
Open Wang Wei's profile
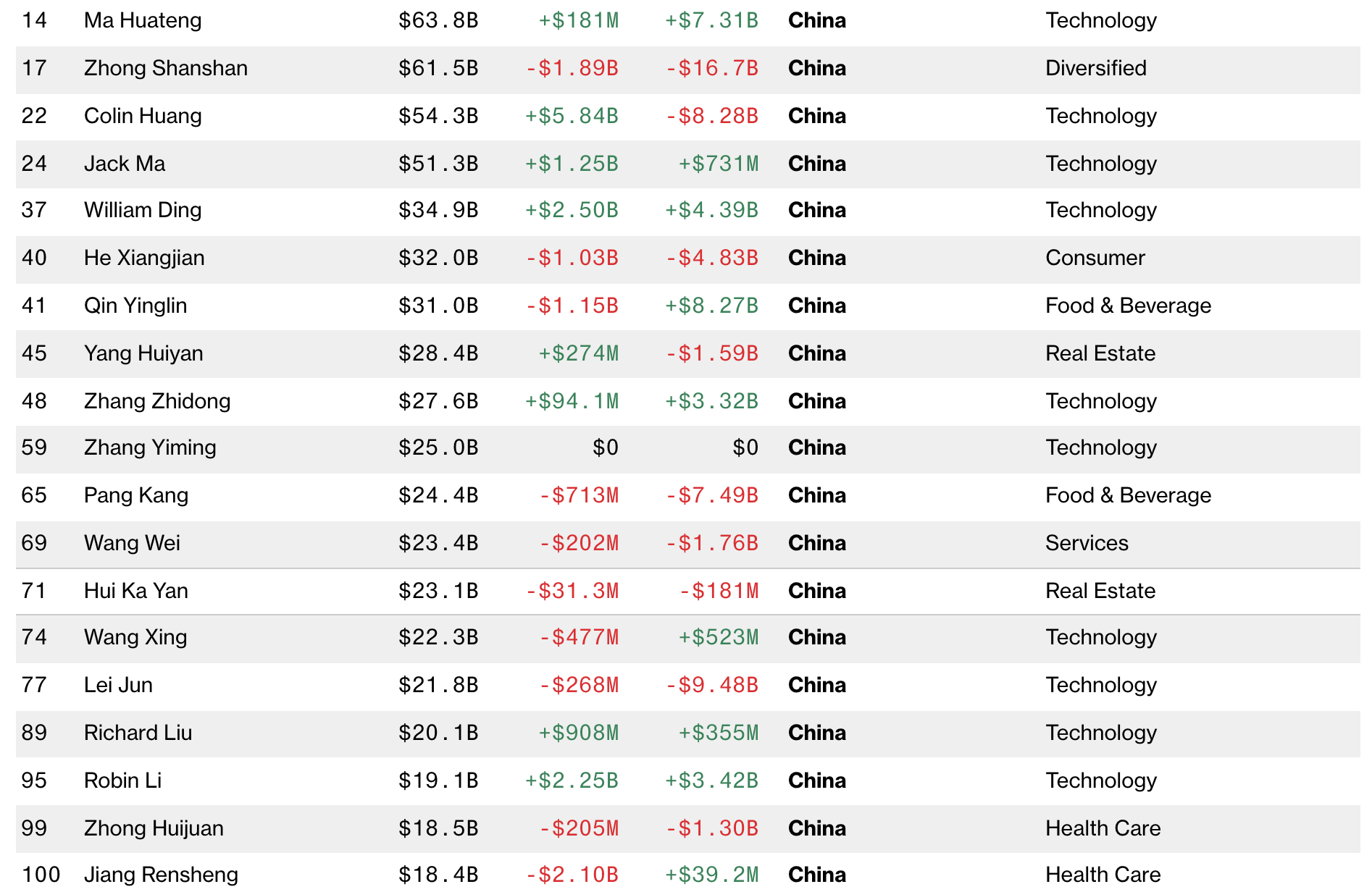[132, 543]
